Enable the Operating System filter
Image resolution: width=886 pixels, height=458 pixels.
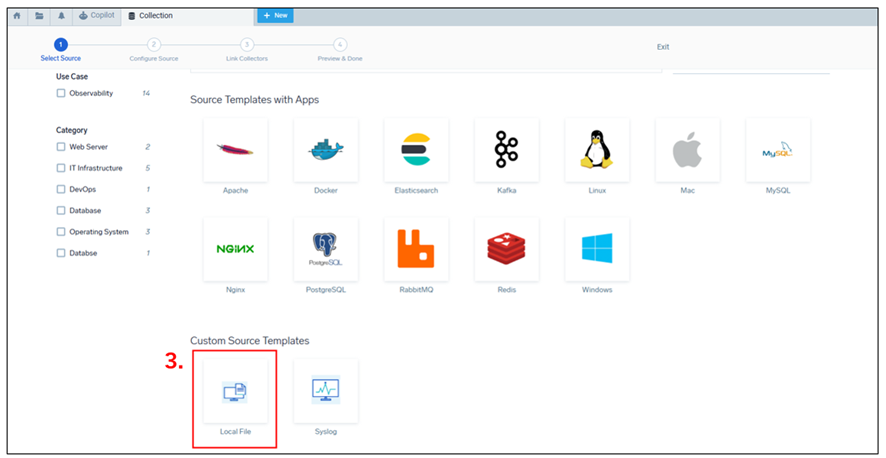(x=60, y=232)
